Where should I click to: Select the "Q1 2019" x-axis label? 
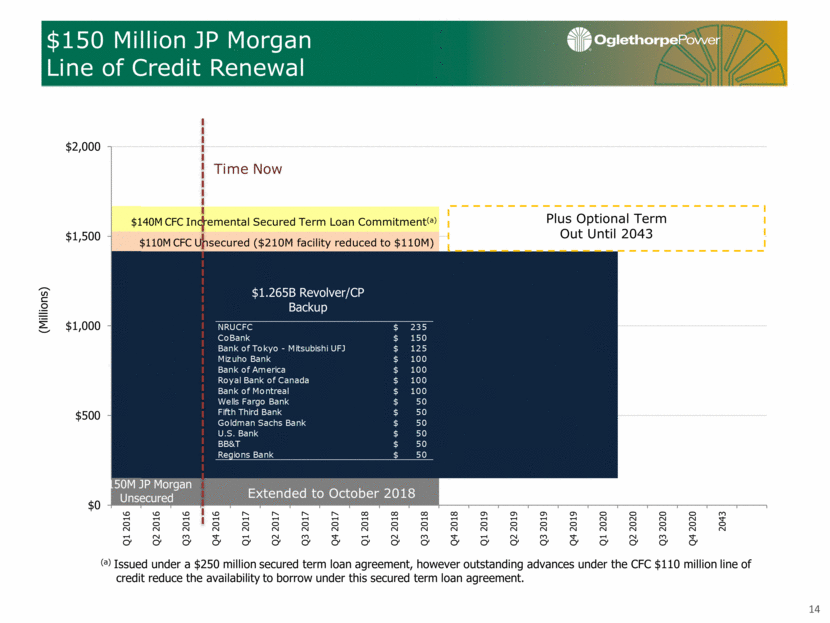click(x=484, y=528)
